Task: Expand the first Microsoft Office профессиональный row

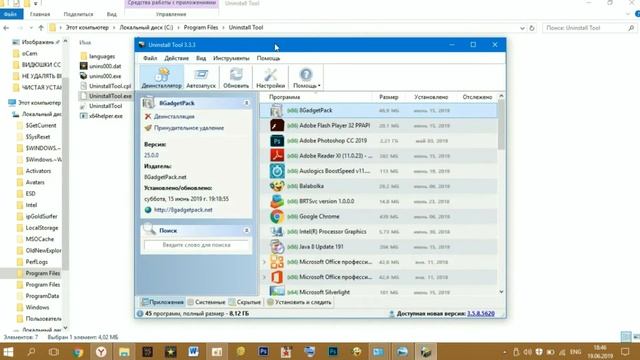Action: pos(264,262)
